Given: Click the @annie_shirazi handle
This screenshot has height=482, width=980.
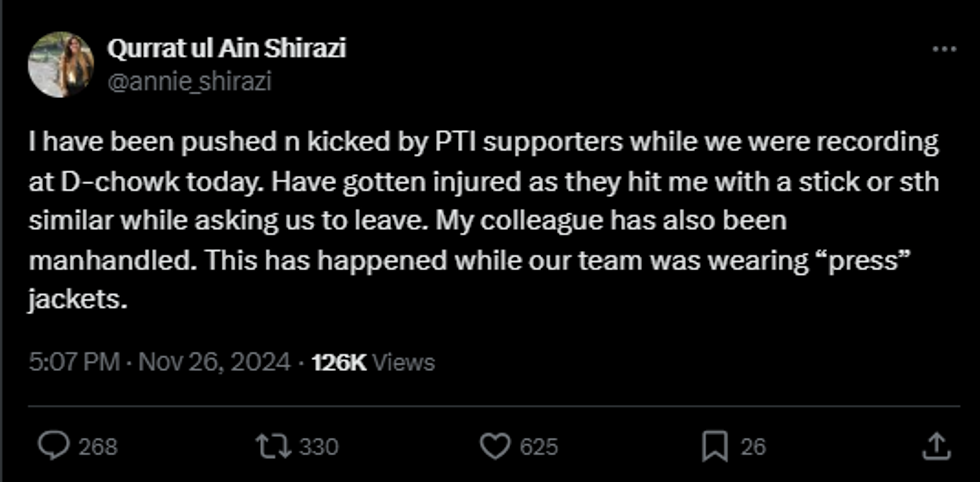Looking at the screenshot, I should pyautogui.click(x=188, y=81).
